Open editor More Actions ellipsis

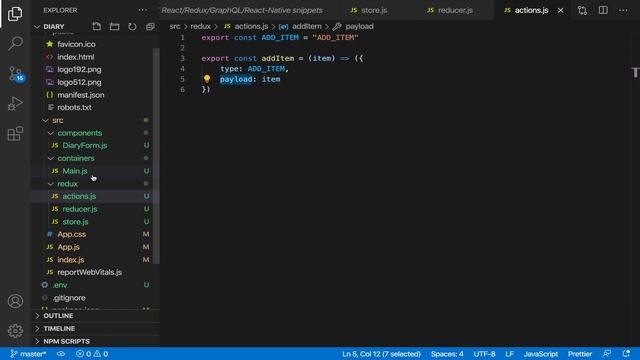click(x=623, y=10)
